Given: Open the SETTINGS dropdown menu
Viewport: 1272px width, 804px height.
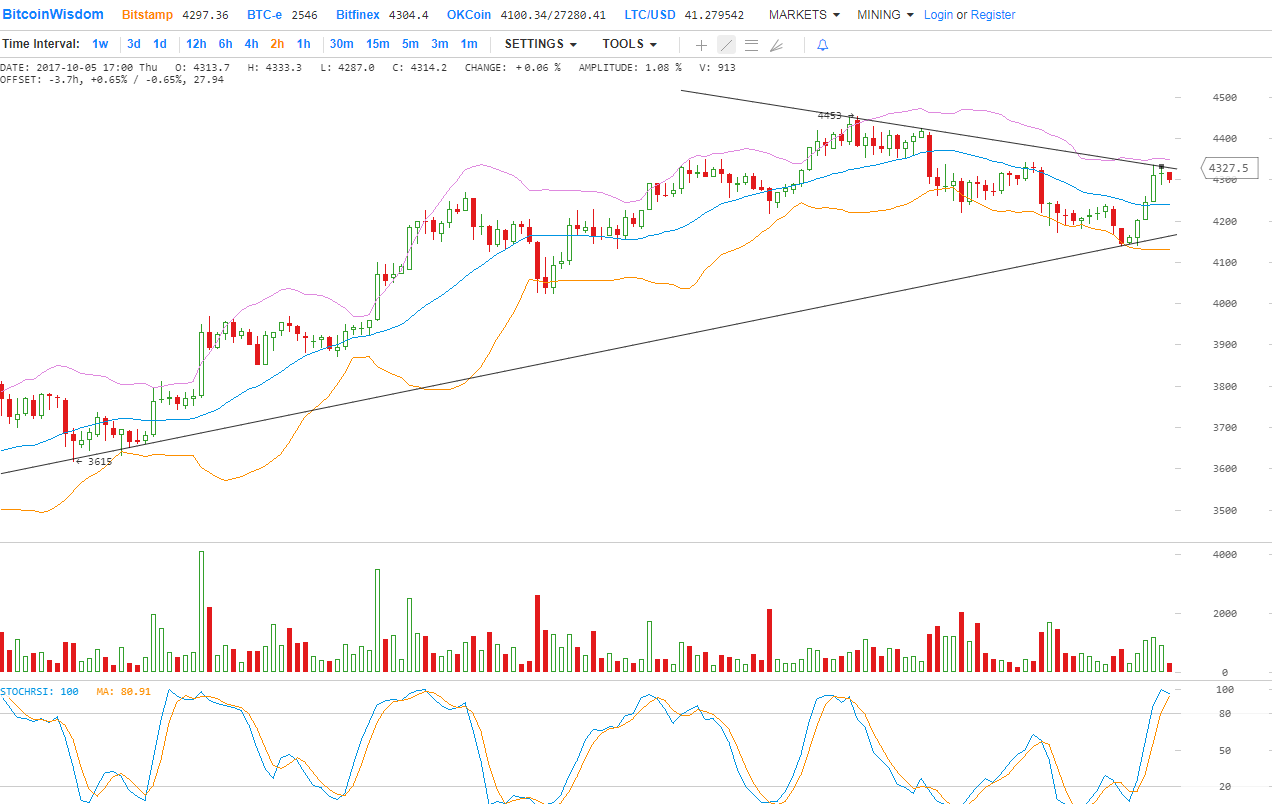Looking at the screenshot, I should [540, 44].
